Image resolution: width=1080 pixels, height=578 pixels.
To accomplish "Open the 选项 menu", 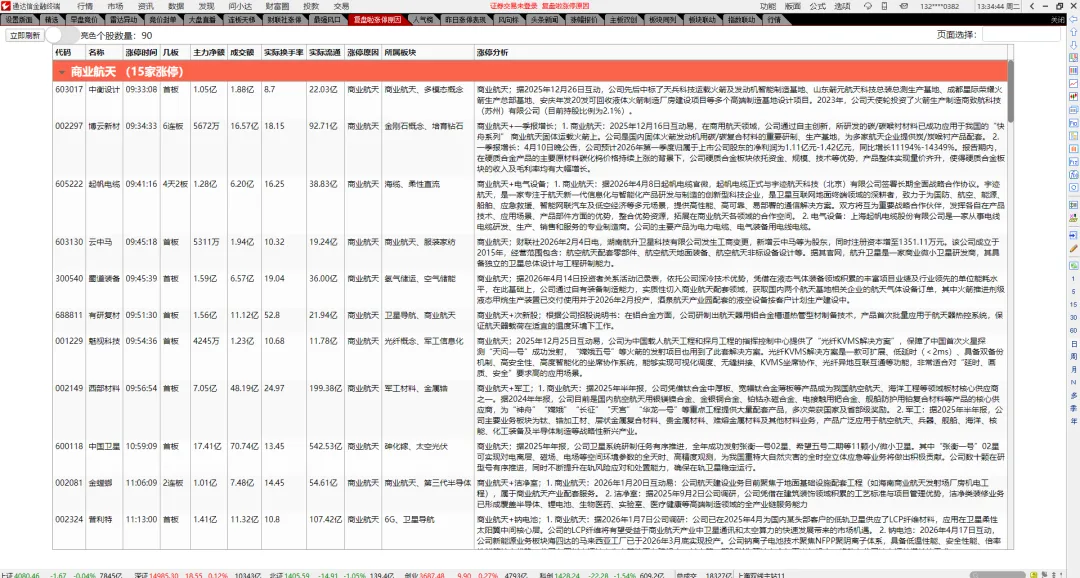I will pos(842,6).
